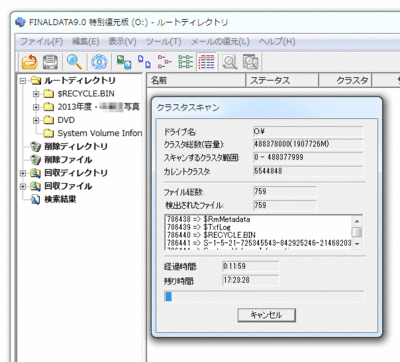Collapse the ルートディレクトリ tree node
The height and width of the screenshot is (362, 400).
coord(23,81)
